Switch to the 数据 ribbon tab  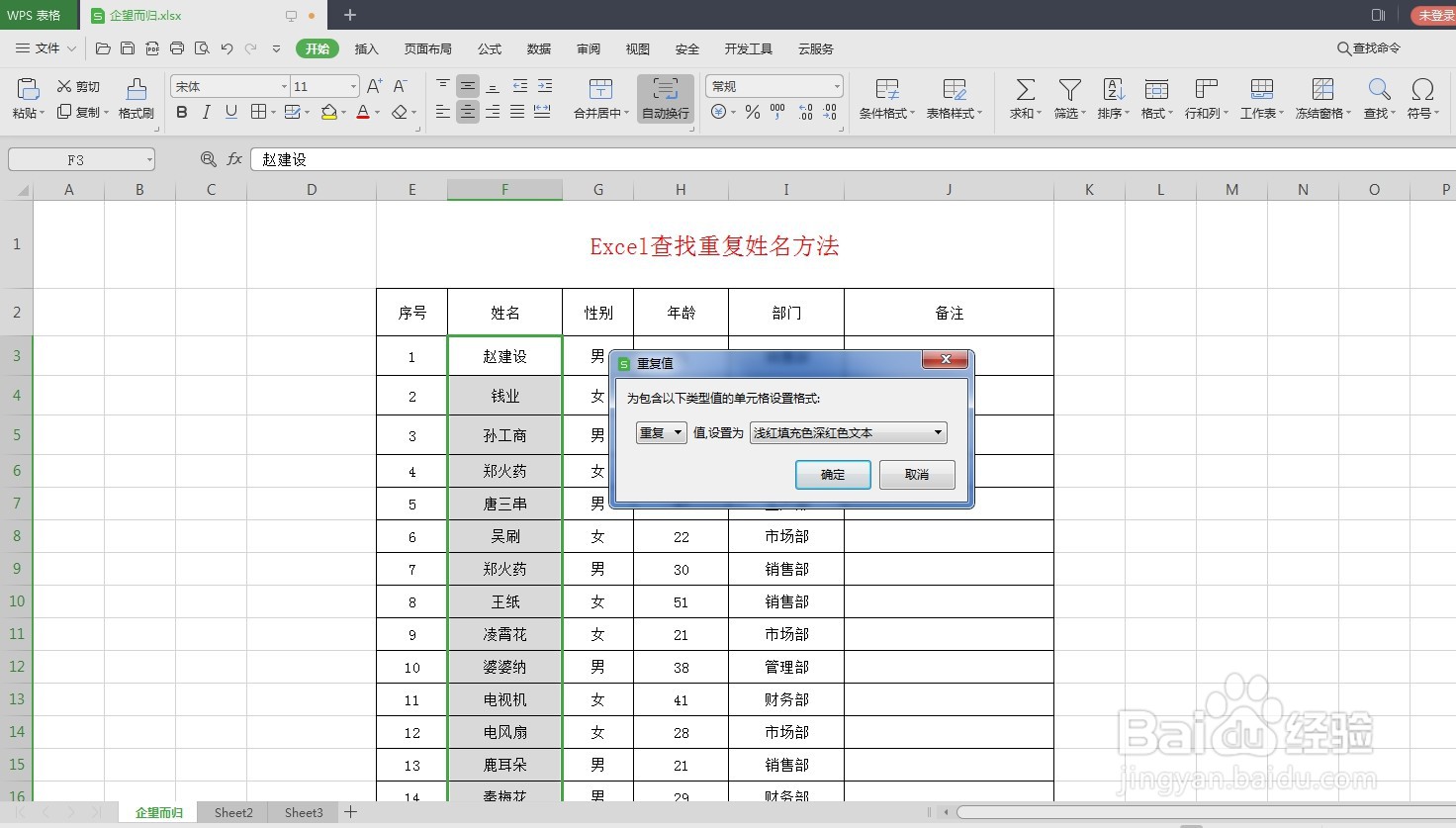539,48
